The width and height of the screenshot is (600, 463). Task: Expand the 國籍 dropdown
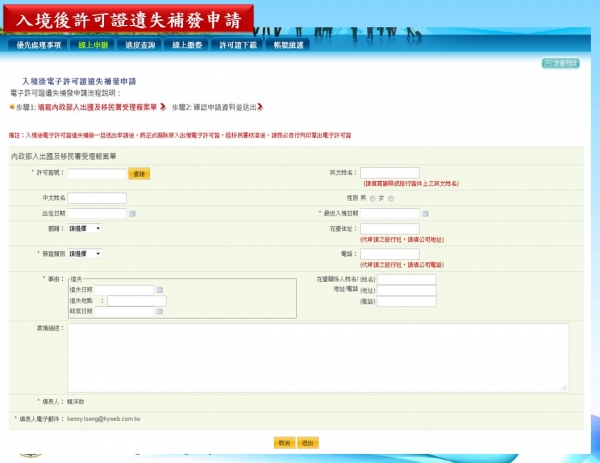click(85, 228)
